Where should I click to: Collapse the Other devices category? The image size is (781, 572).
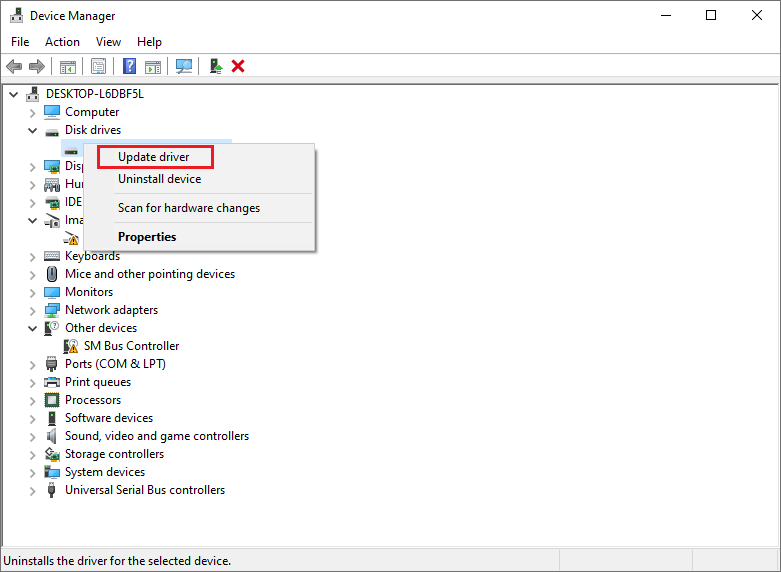point(32,328)
